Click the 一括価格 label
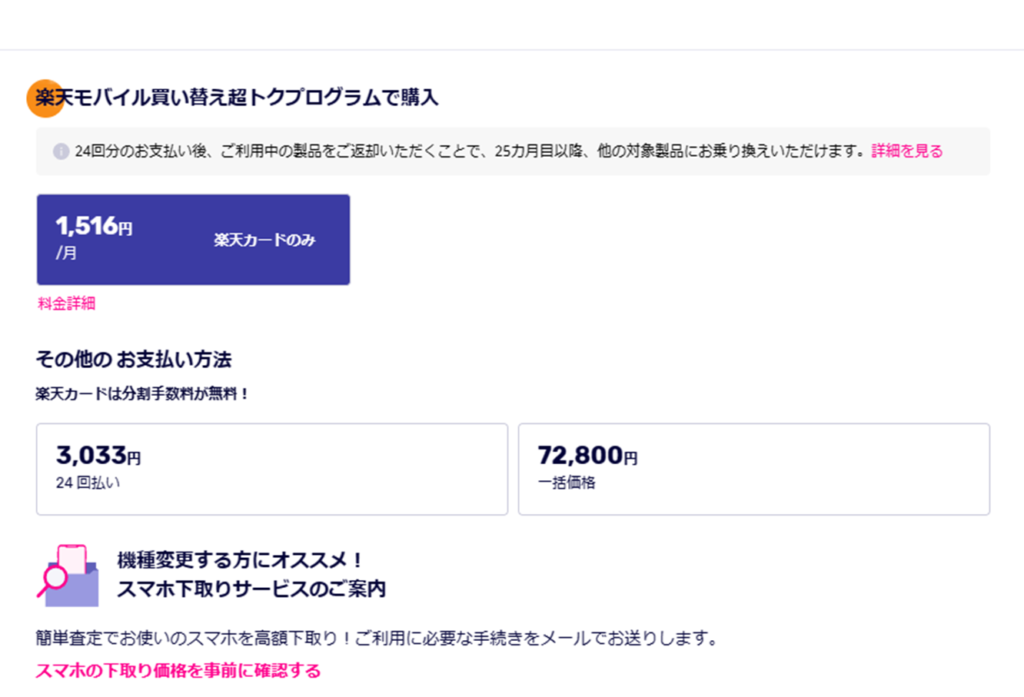Image resolution: width=1024 pixels, height=697 pixels. point(567,483)
